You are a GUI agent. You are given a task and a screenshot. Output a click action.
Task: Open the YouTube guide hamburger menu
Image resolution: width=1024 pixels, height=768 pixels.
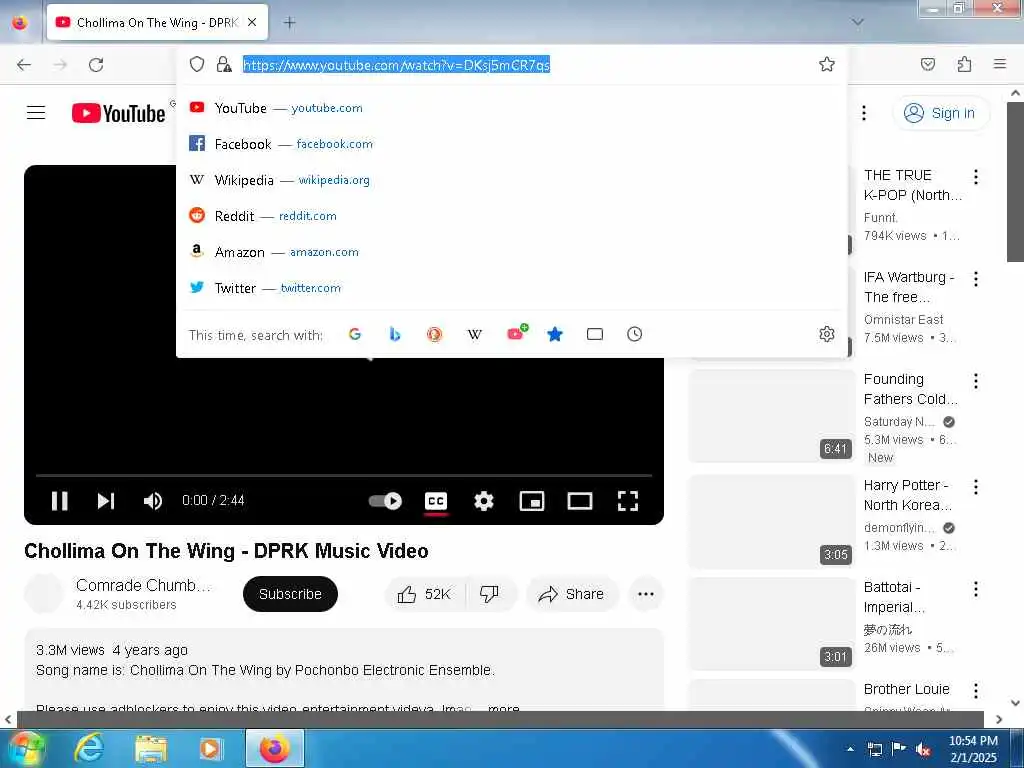click(x=36, y=113)
